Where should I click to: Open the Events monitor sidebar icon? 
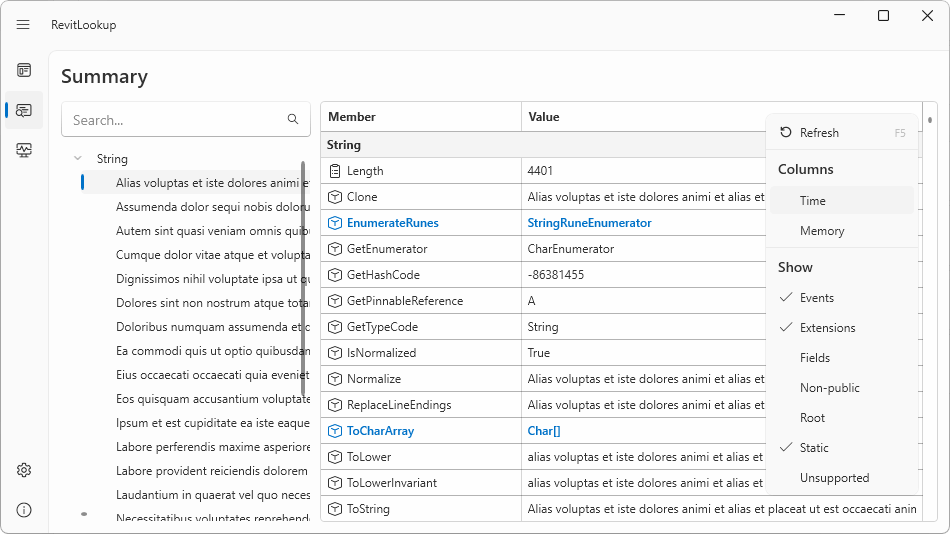[24, 150]
